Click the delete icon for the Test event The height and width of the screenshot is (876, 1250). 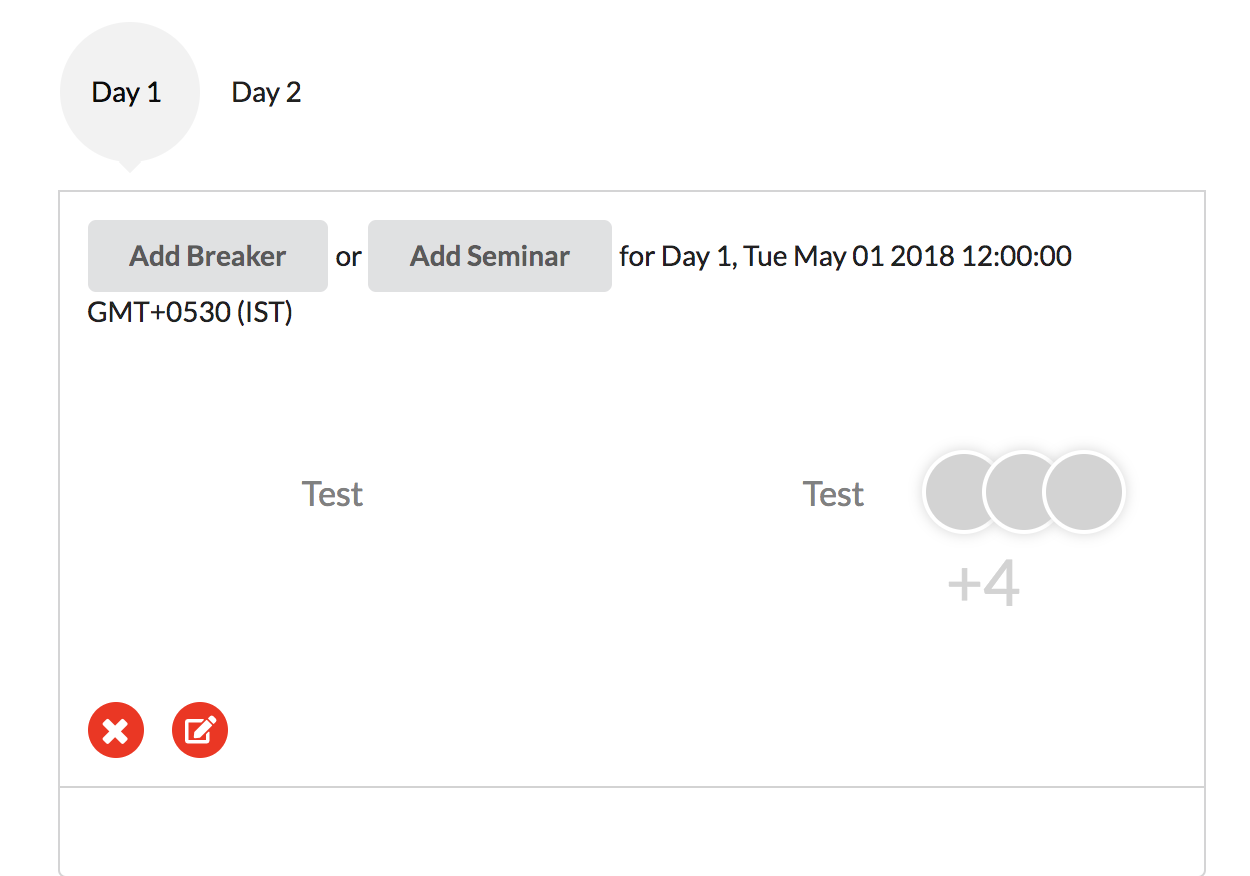[x=115, y=730]
